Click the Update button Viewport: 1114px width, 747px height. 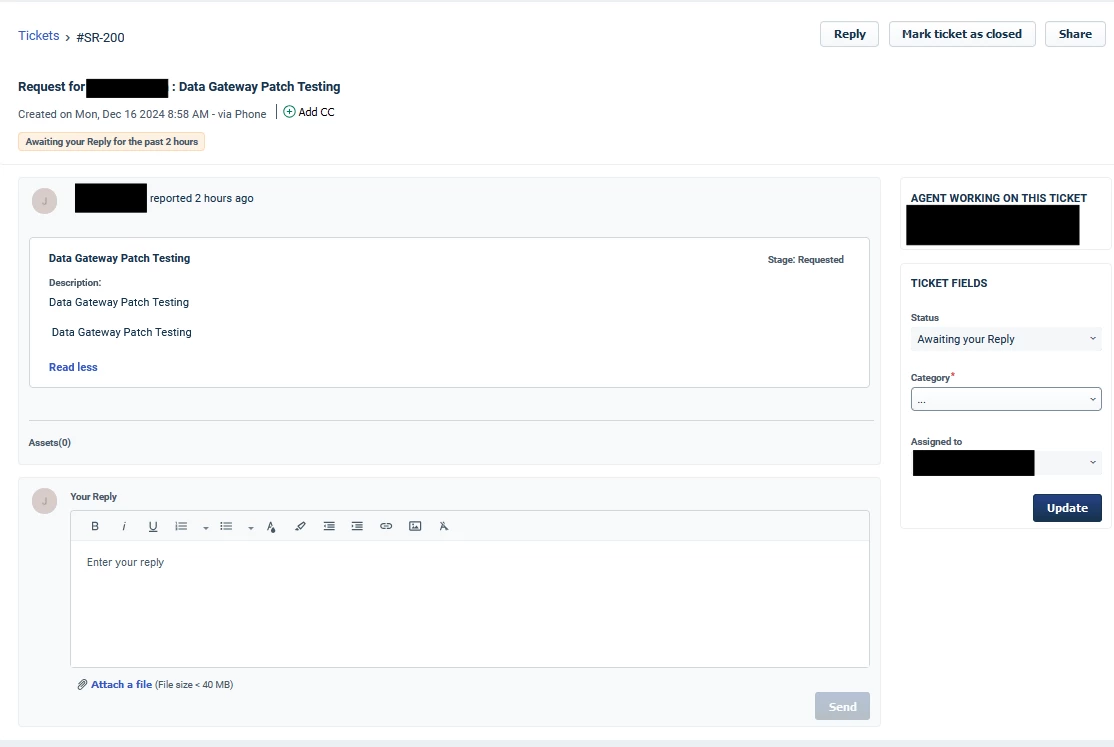1067,507
